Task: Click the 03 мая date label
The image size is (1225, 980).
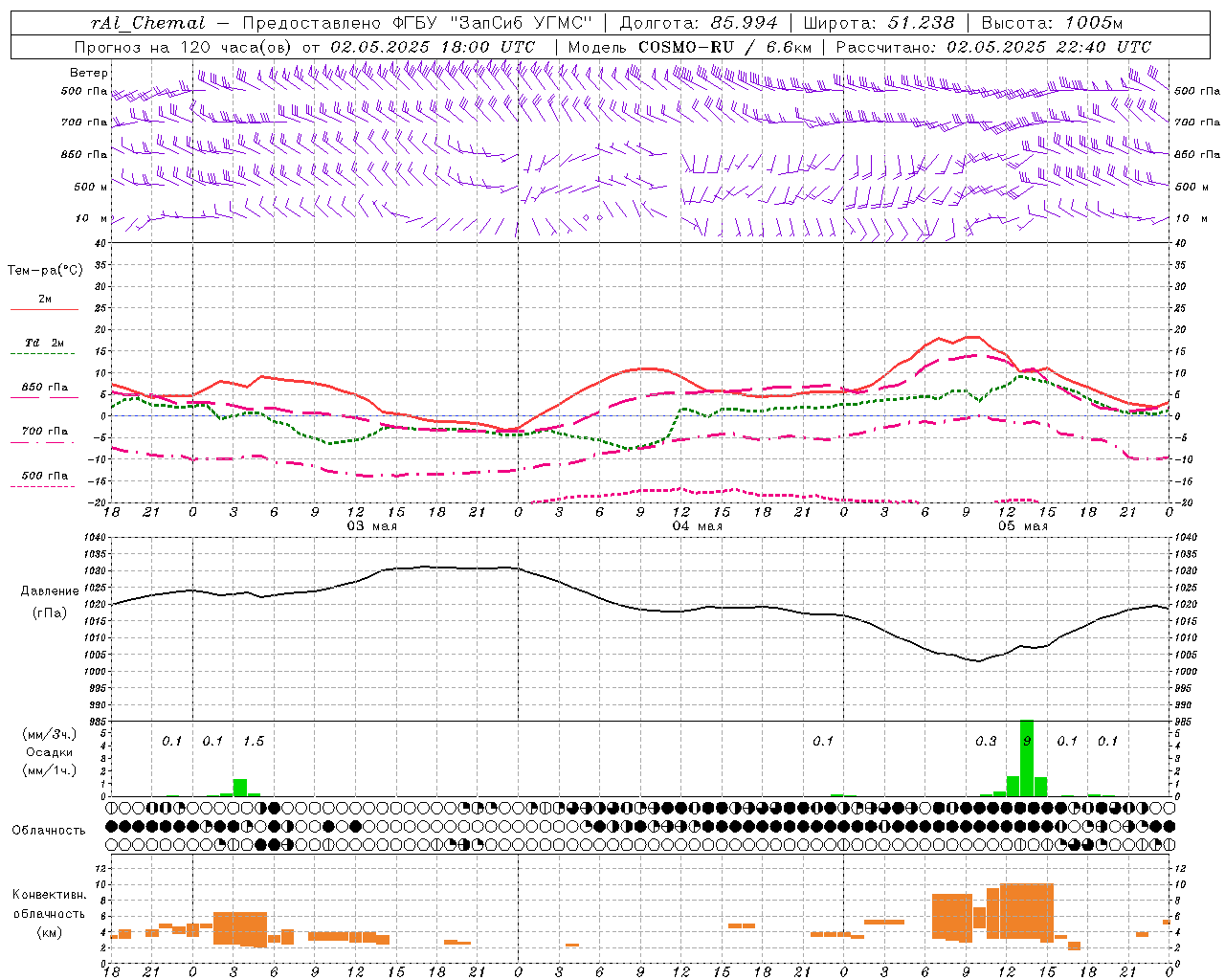Action: pyautogui.click(x=371, y=526)
